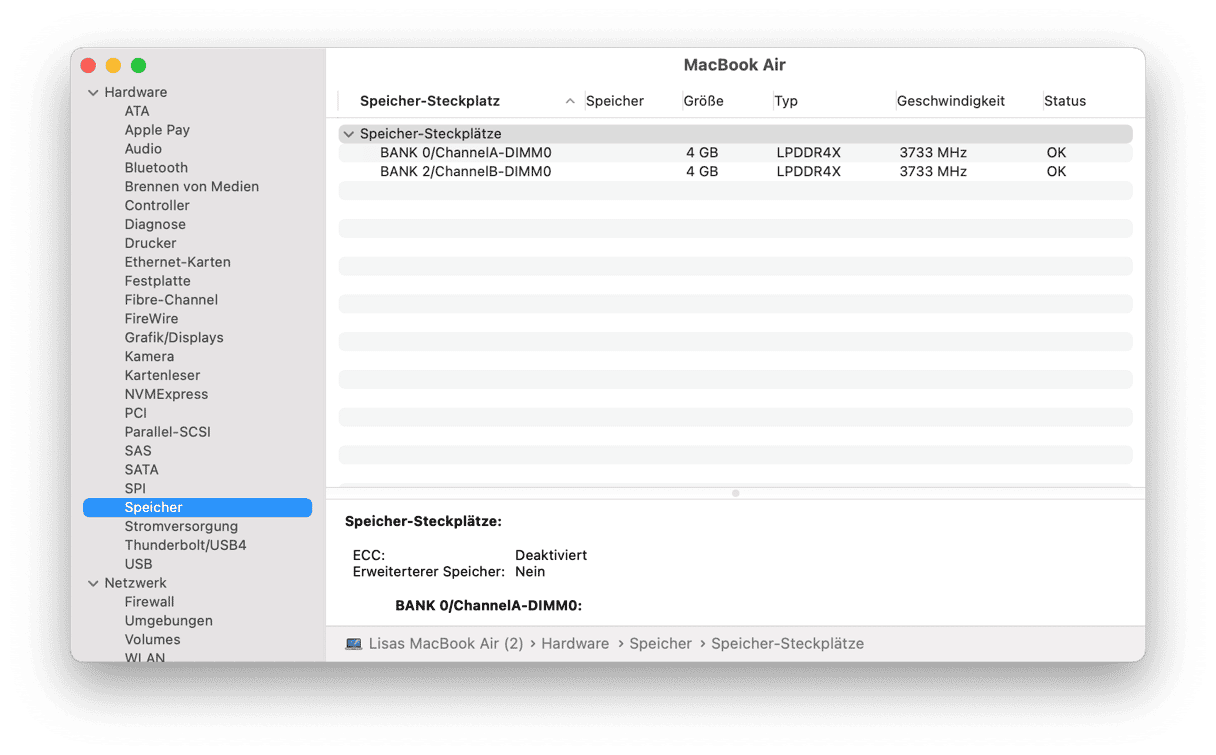Click the green zoom window button
Viewport: 1216px width, 755px height.
[138, 66]
